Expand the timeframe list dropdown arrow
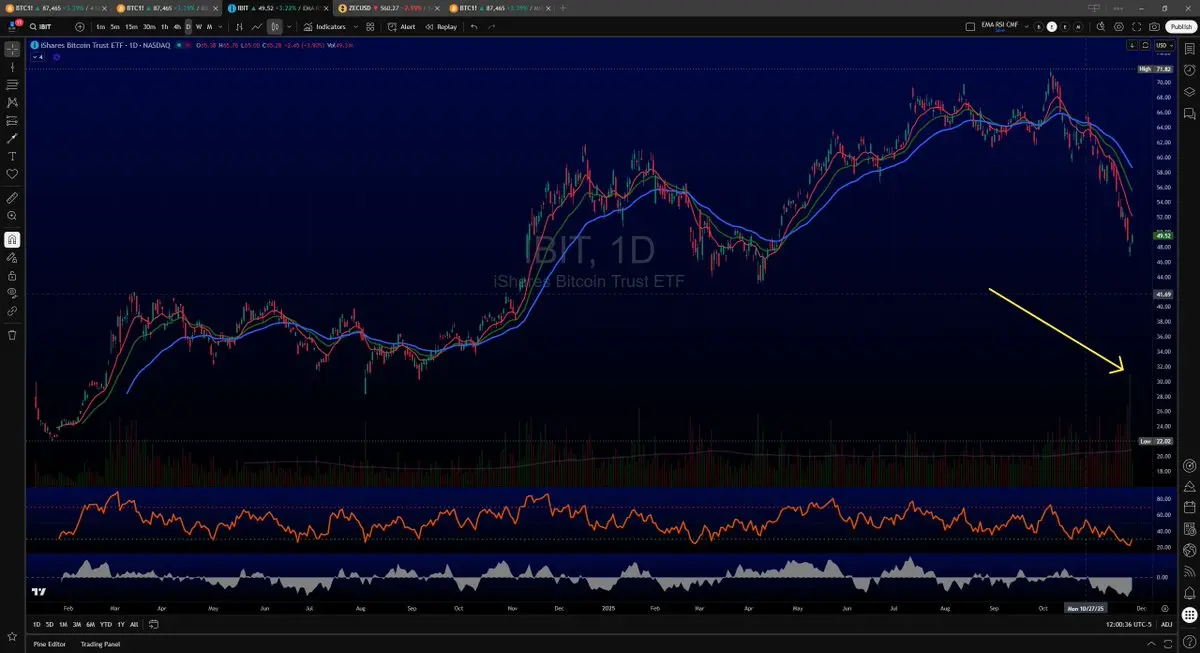The height and width of the screenshot is (653, 1200). (219, 27)
